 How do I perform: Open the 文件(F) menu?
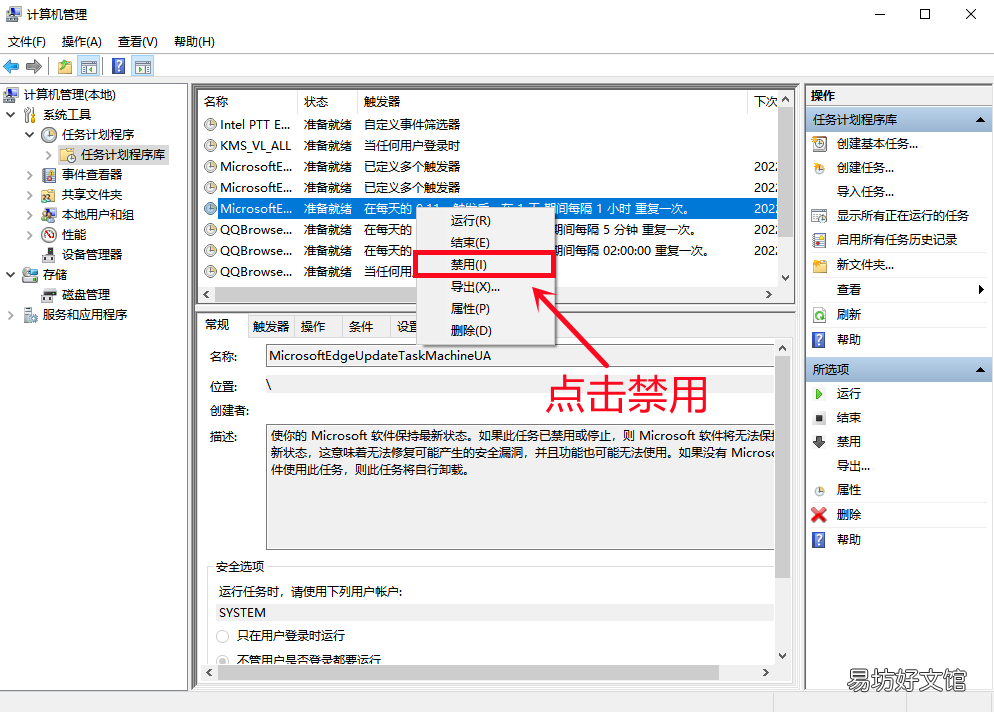tap(27, 42)
